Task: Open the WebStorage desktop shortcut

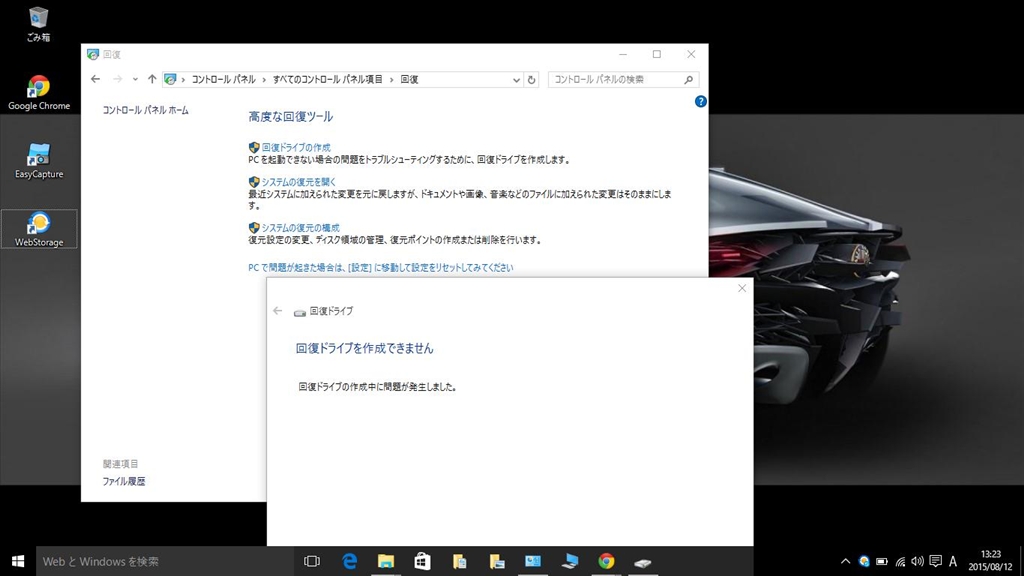Action: click(39, 229)
